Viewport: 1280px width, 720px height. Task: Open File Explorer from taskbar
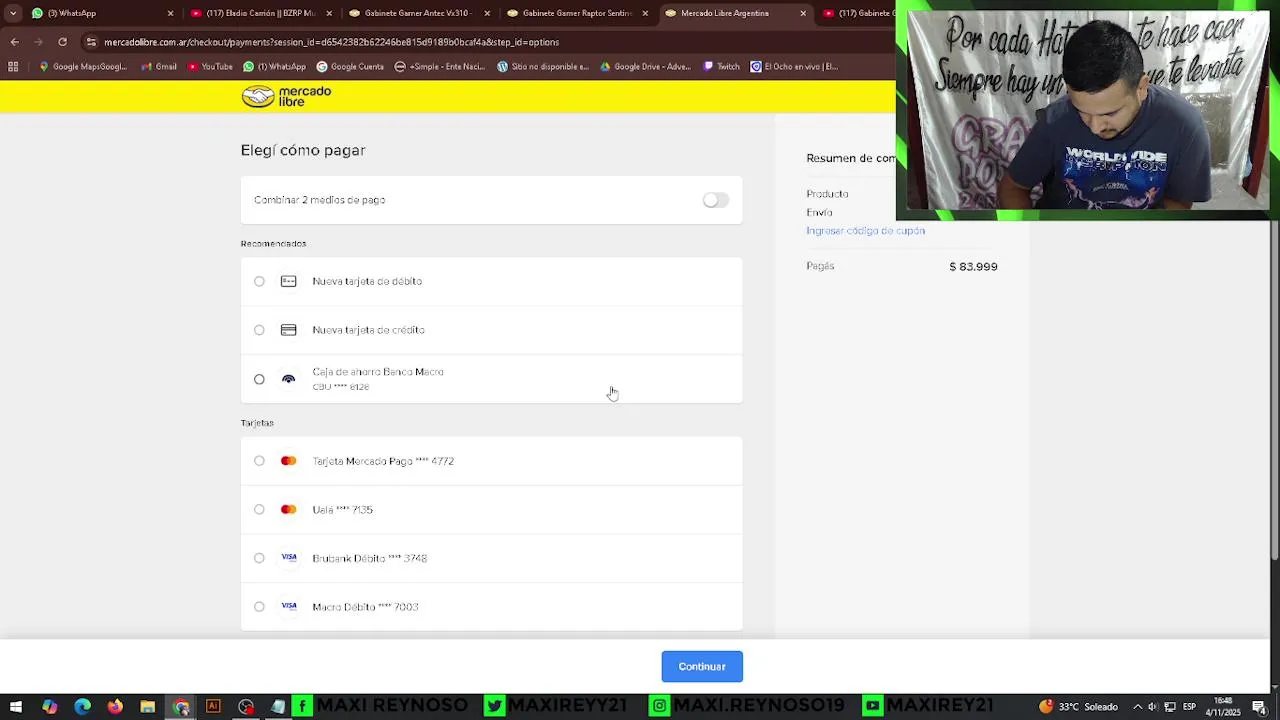148,707
